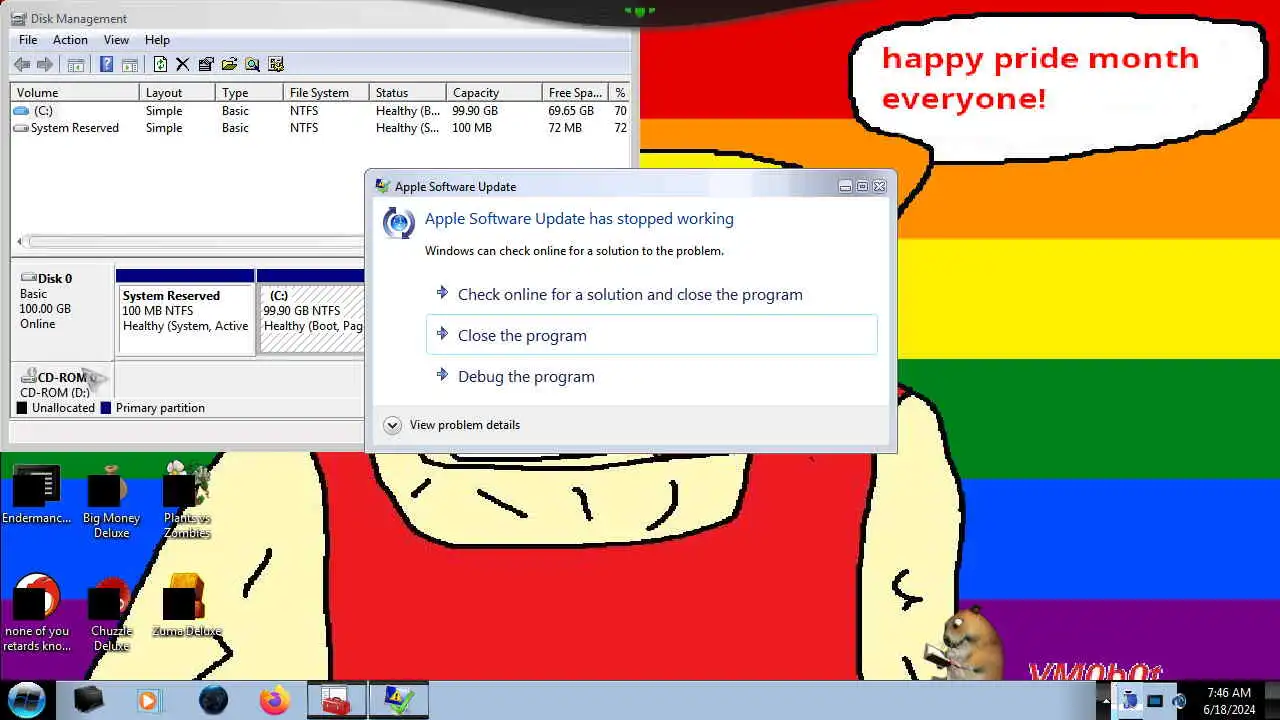Open the Windows Start orb
This screenshot has width=1280, height=720.
pos(27,699)
